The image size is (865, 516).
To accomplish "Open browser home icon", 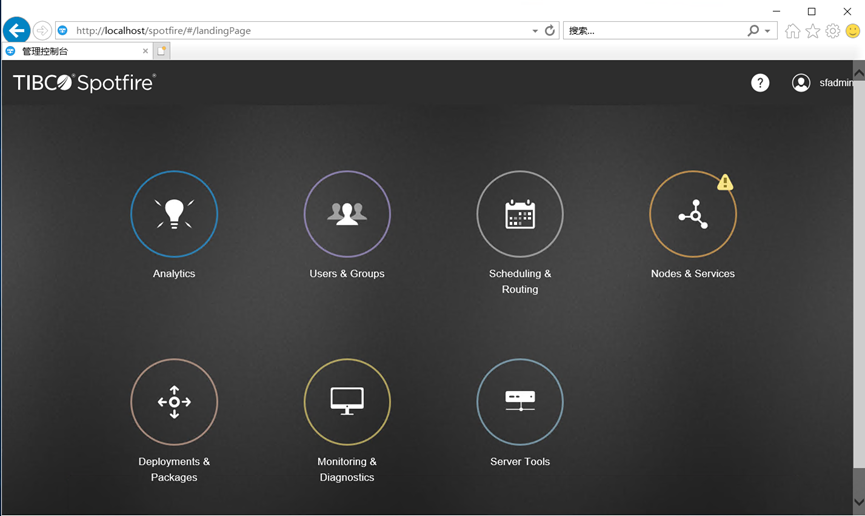I will pyautogui.click(x=793, y=31).
